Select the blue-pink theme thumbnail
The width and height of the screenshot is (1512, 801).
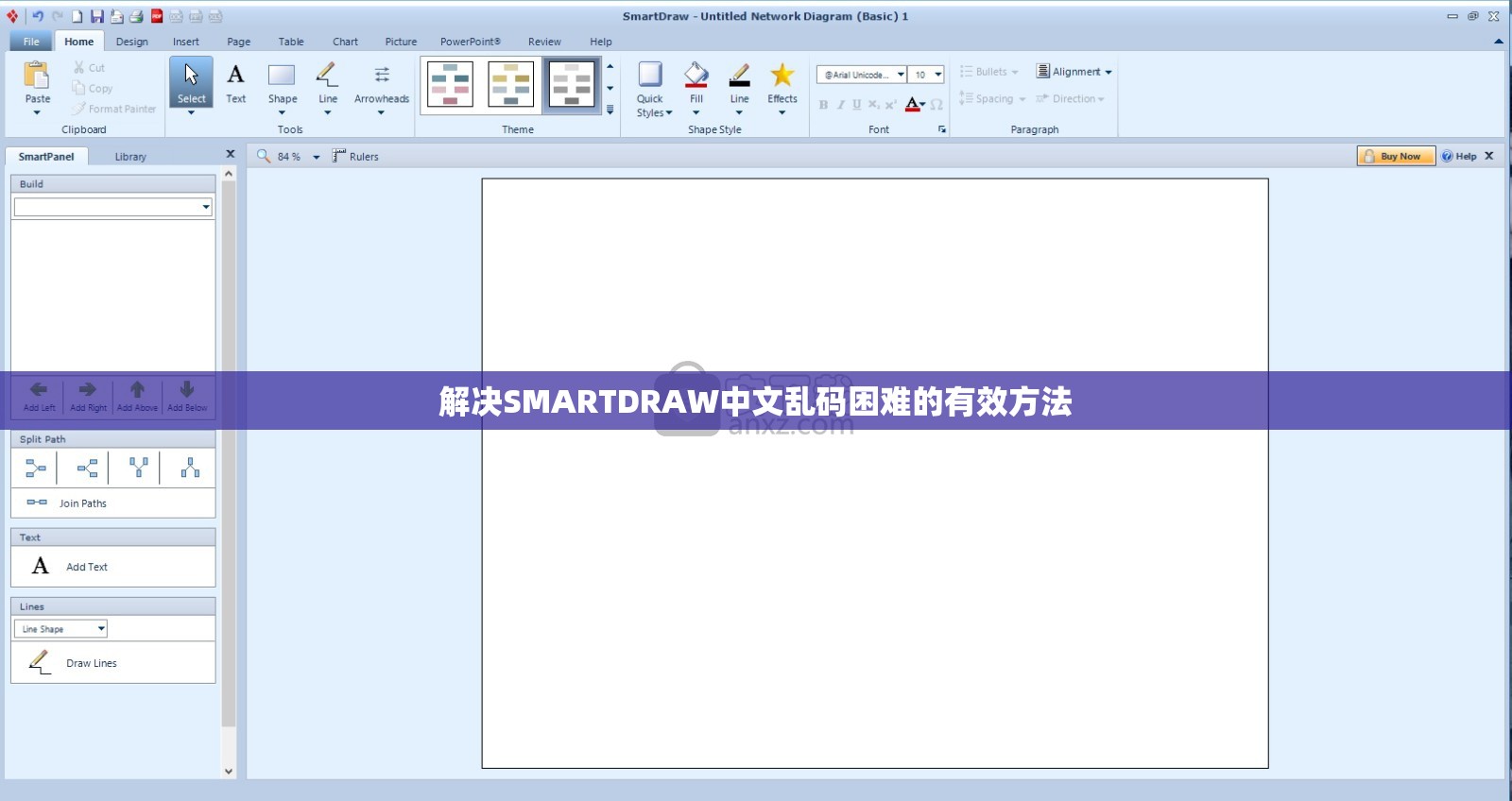[x=450, y=84]
